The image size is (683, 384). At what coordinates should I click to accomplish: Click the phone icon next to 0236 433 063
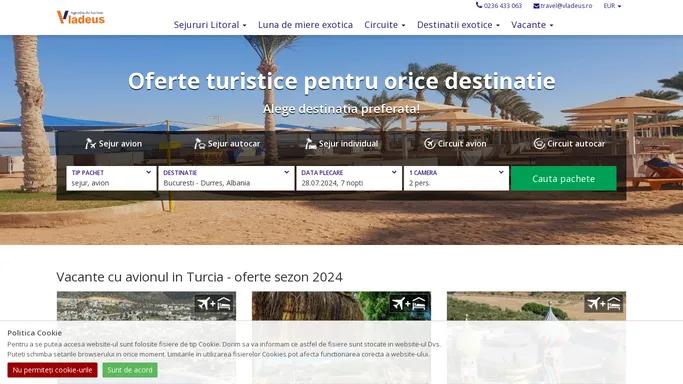(479, 5)
